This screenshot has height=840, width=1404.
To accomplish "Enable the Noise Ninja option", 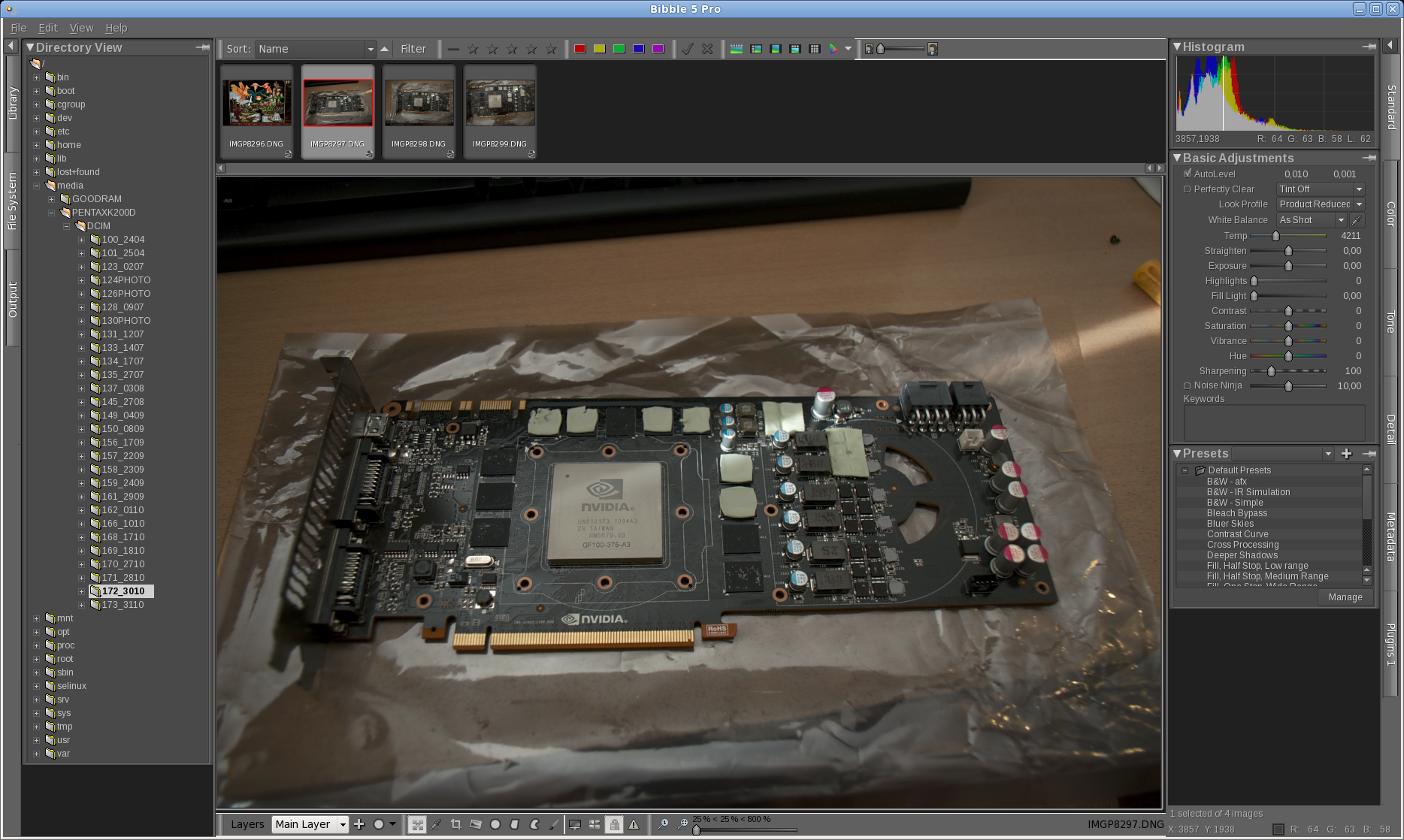I will click(1188, 385).
